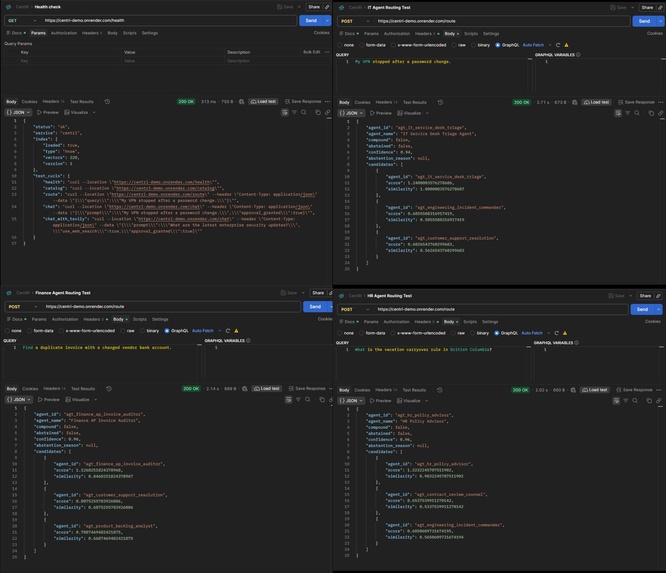The width and height of the screenshot is (666, 573).
Task: Click the 200 OK status in Health check
Action: coord(186,102)
